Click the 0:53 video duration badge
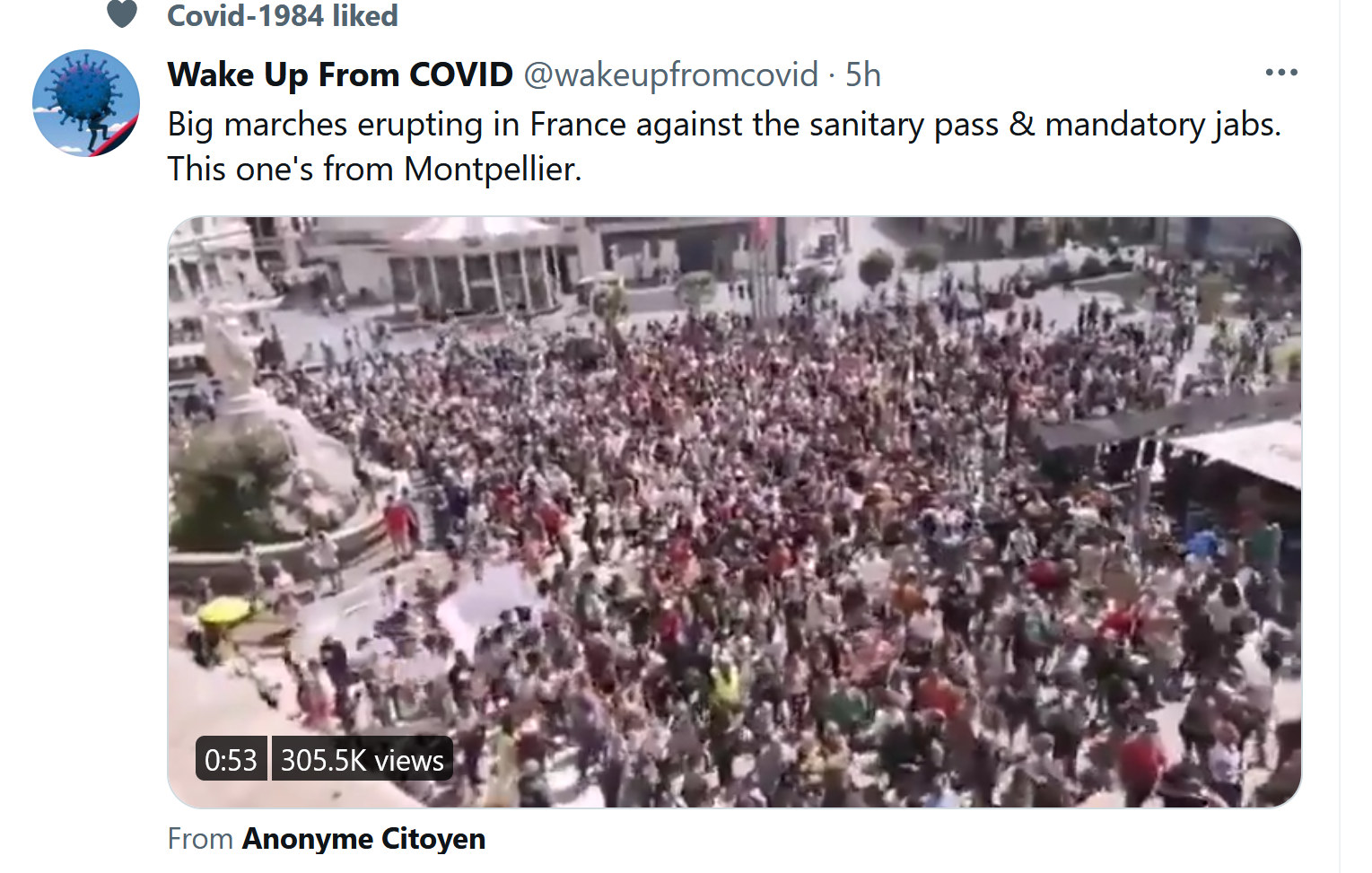The width and height of the screenshot is (1372, 873). pyautogui.click(x=231, y=760)
